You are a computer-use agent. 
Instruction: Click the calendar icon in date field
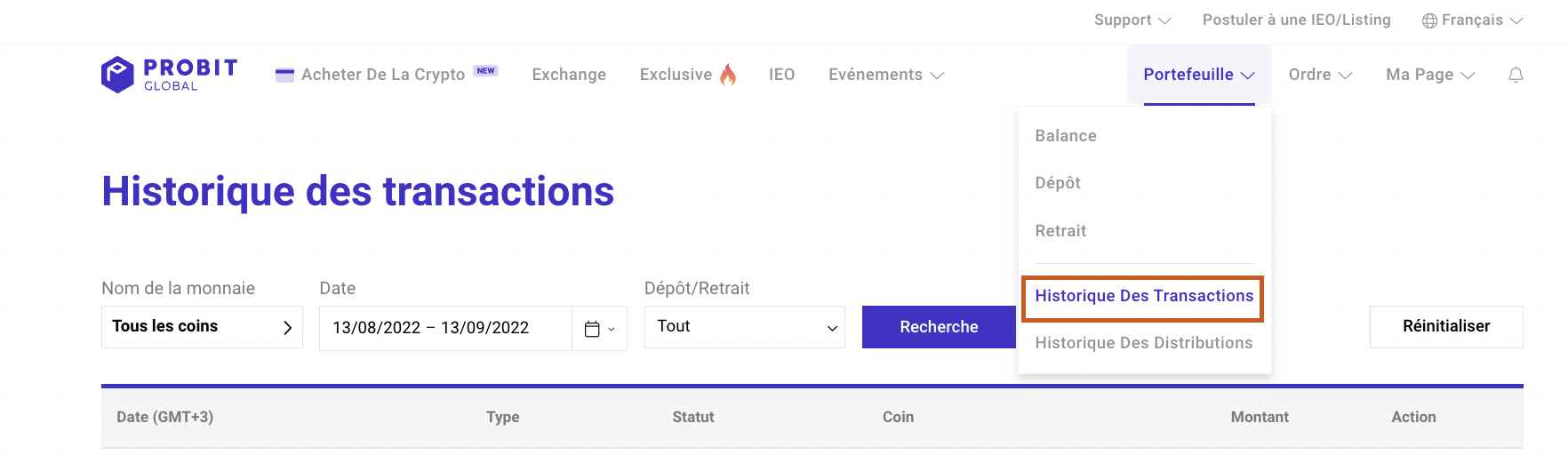pos(593,329)
